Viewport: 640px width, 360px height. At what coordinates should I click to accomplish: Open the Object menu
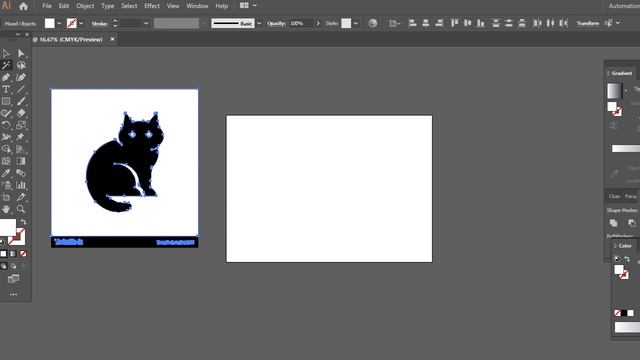point(85,6)
